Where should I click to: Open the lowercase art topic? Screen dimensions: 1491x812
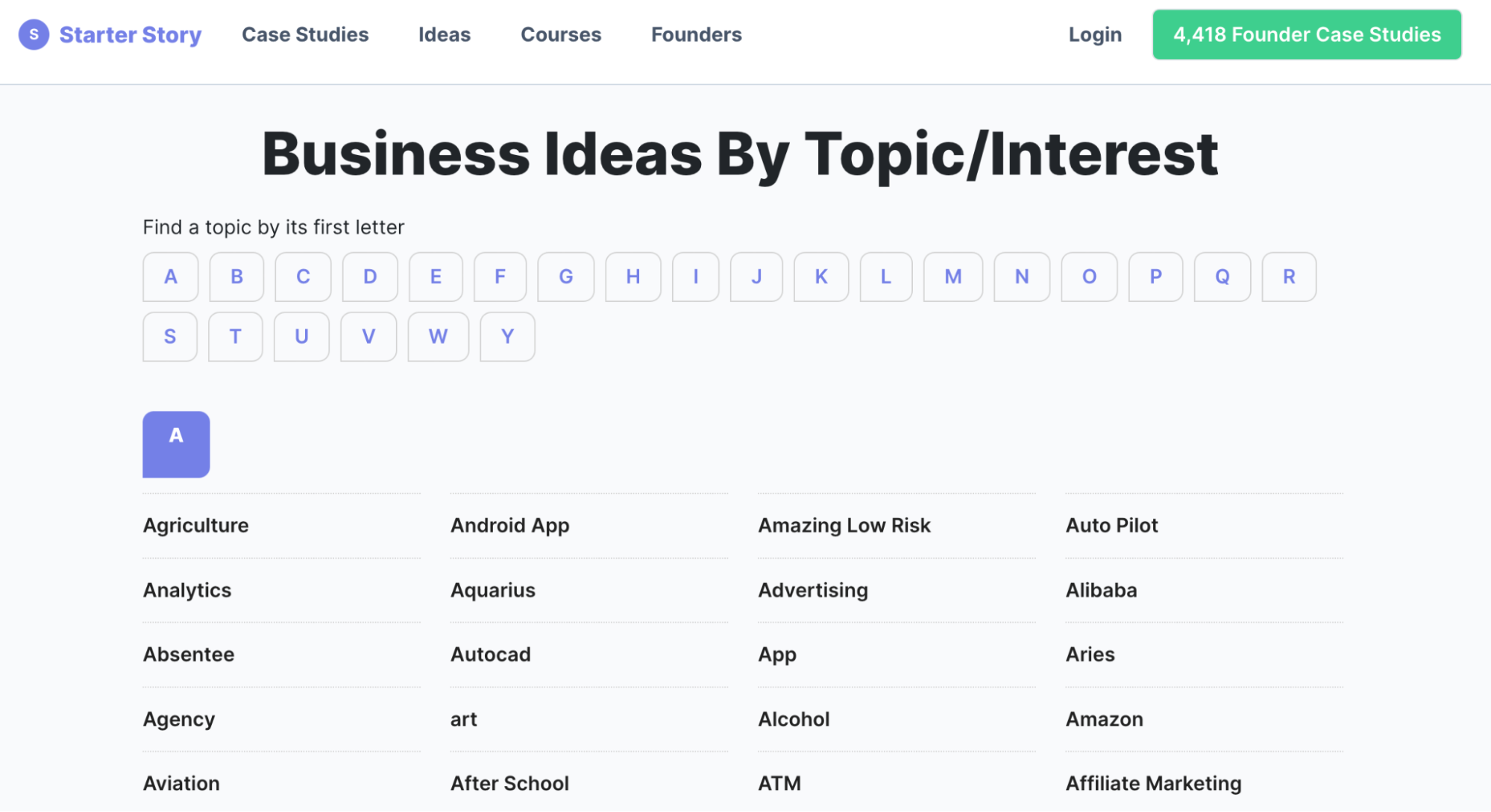coord(464,720)
